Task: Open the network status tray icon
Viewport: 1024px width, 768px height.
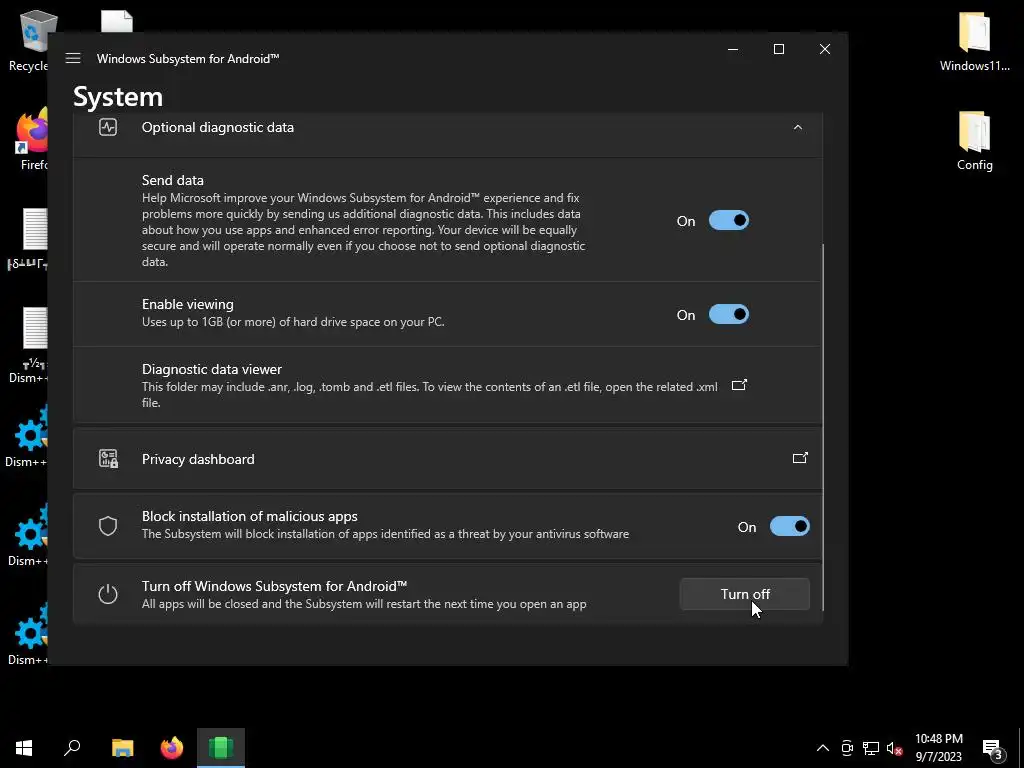Action: tap(871, 748)
